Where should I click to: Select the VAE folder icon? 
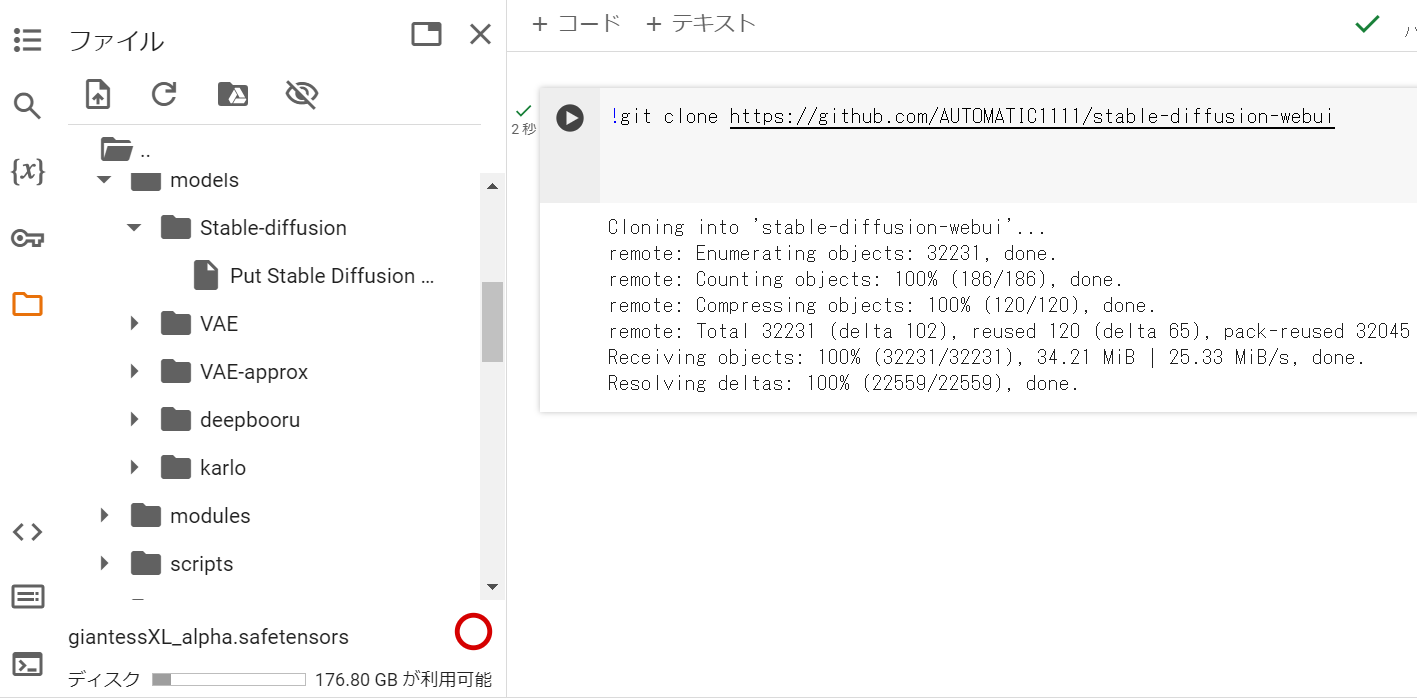176,324
